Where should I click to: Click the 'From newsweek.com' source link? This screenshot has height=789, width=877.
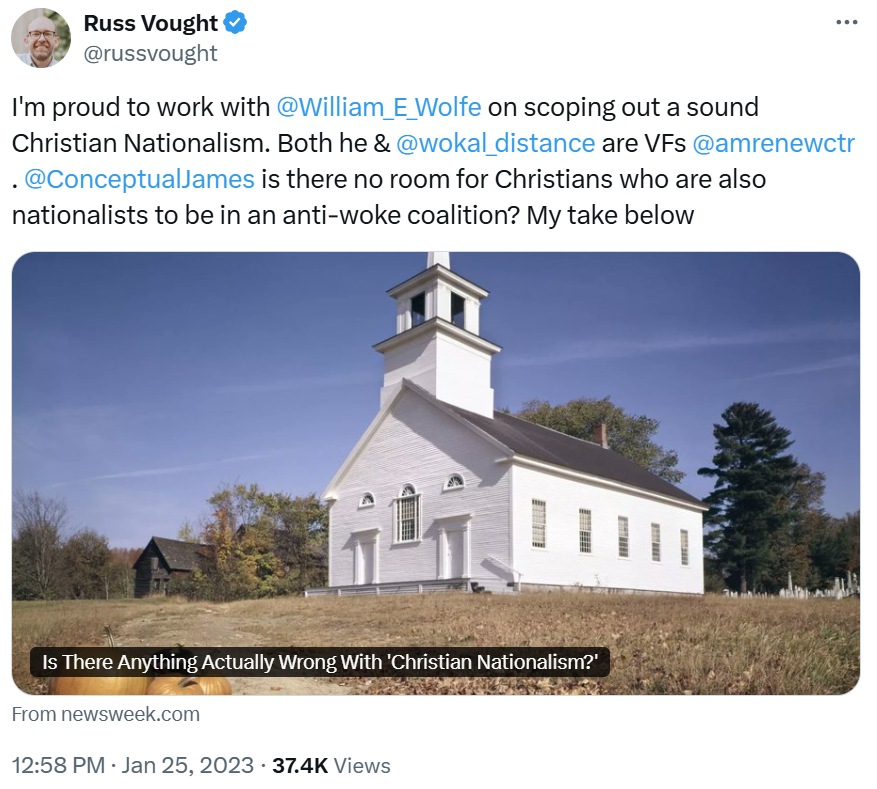point(106,714)
